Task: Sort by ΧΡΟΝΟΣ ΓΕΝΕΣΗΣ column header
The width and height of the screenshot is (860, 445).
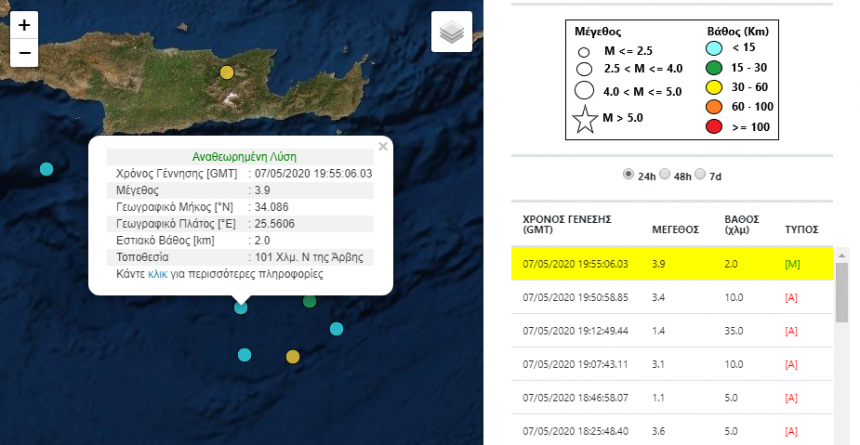Action: tap(566, 223)
